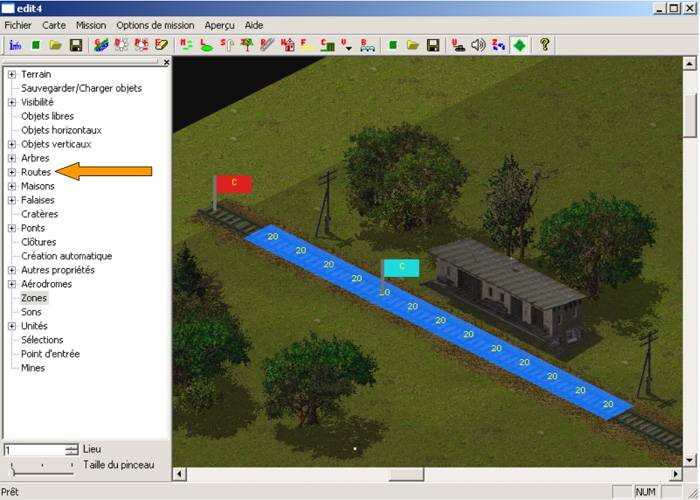Viewport: 700px width, 500px height.
Task: Click the yellow question mark help icon
Action: [x=545, y=45]
